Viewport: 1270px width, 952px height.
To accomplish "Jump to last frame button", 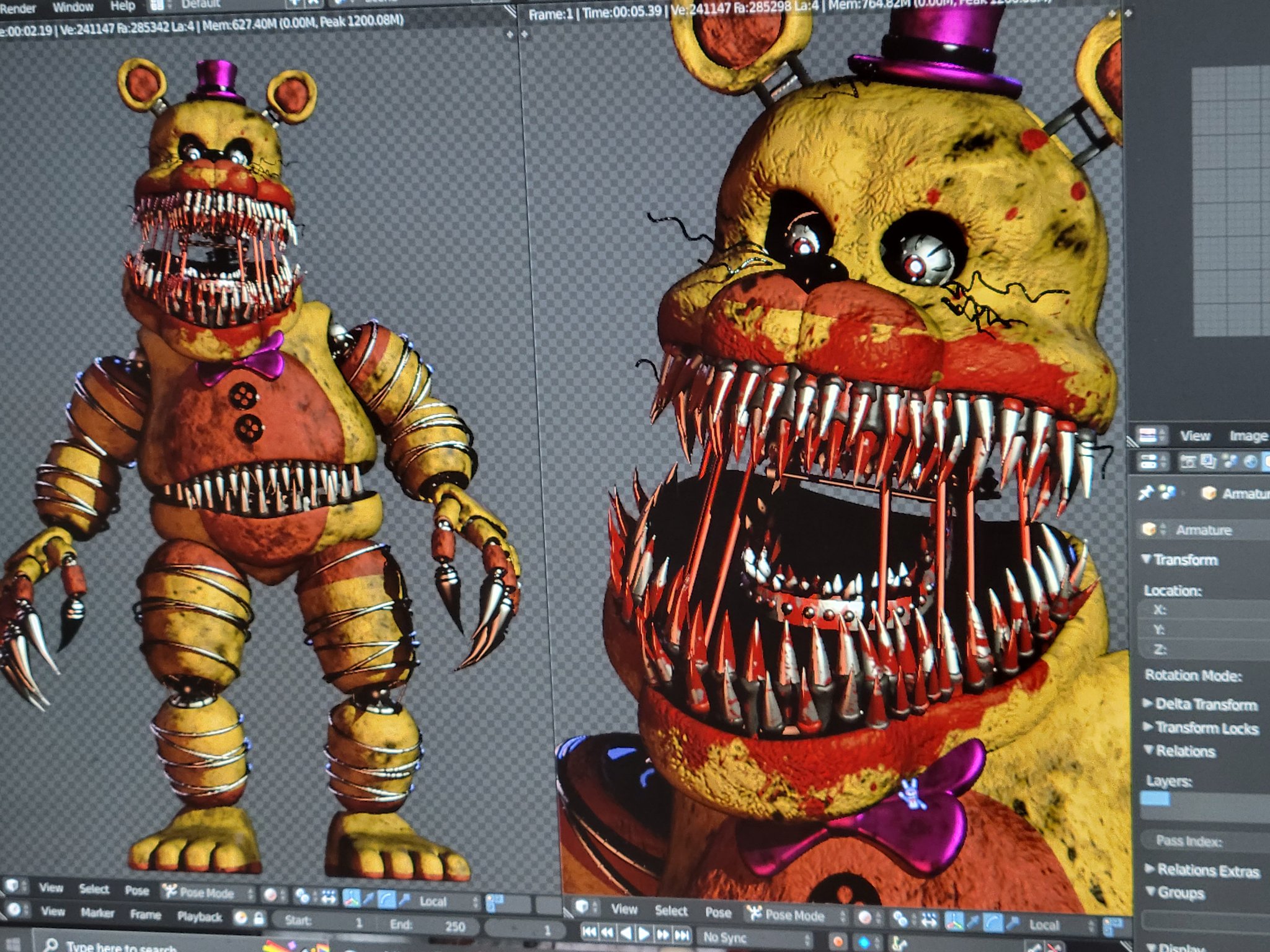I will coord(682,935).
